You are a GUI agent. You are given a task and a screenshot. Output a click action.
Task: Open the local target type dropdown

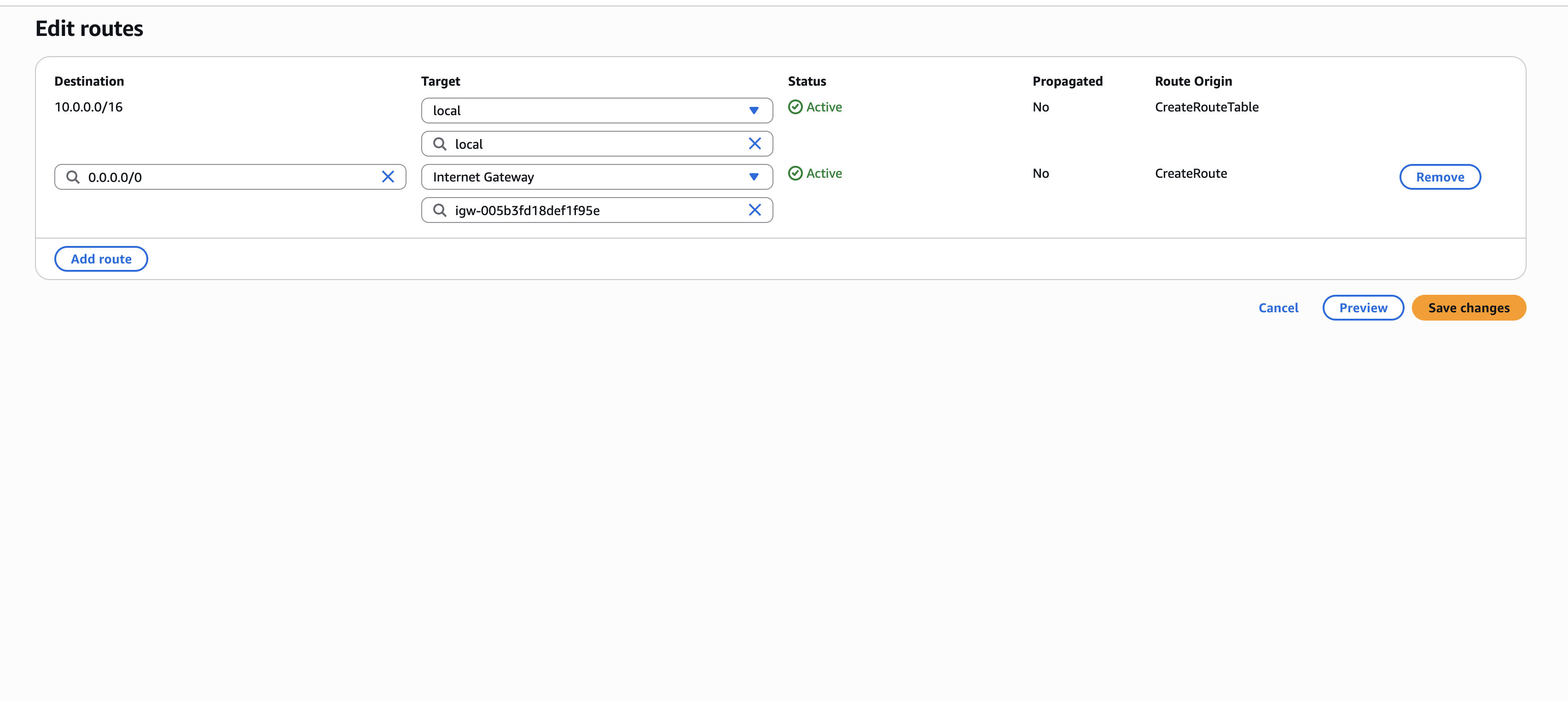(597, 110)
